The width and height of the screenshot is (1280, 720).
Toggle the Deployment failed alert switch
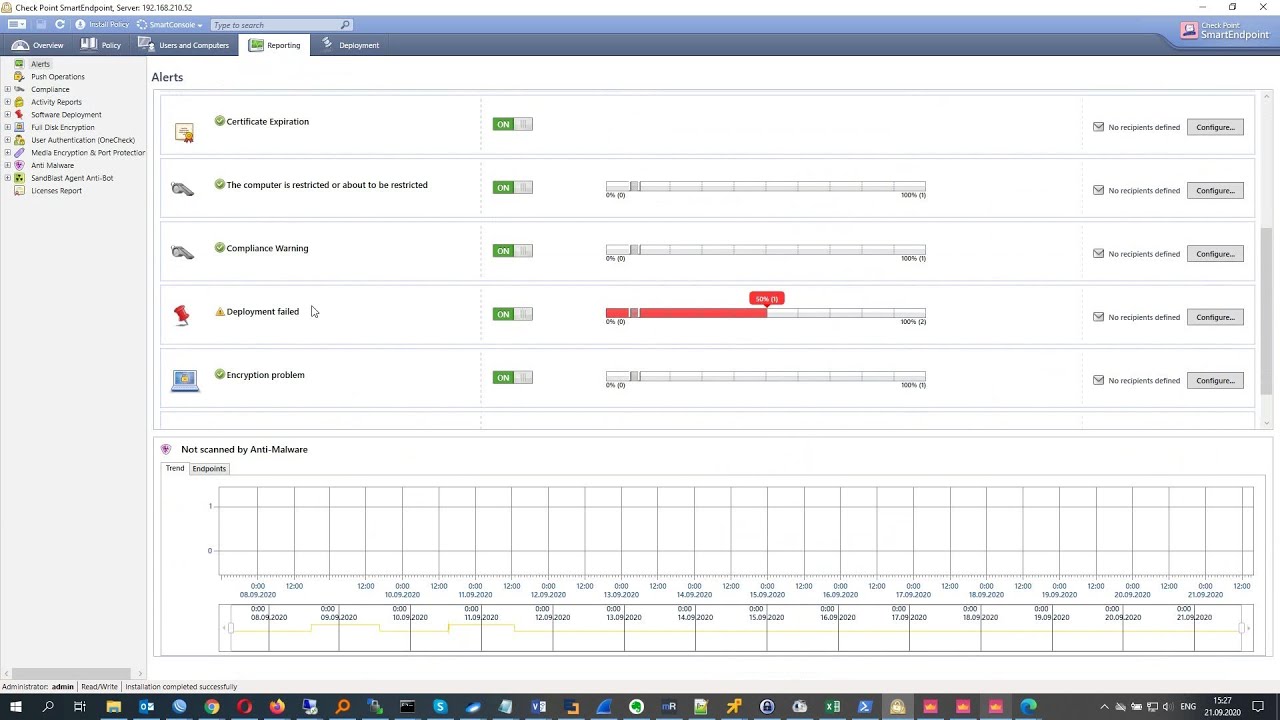pyautogui.click(x=512, y=314)
